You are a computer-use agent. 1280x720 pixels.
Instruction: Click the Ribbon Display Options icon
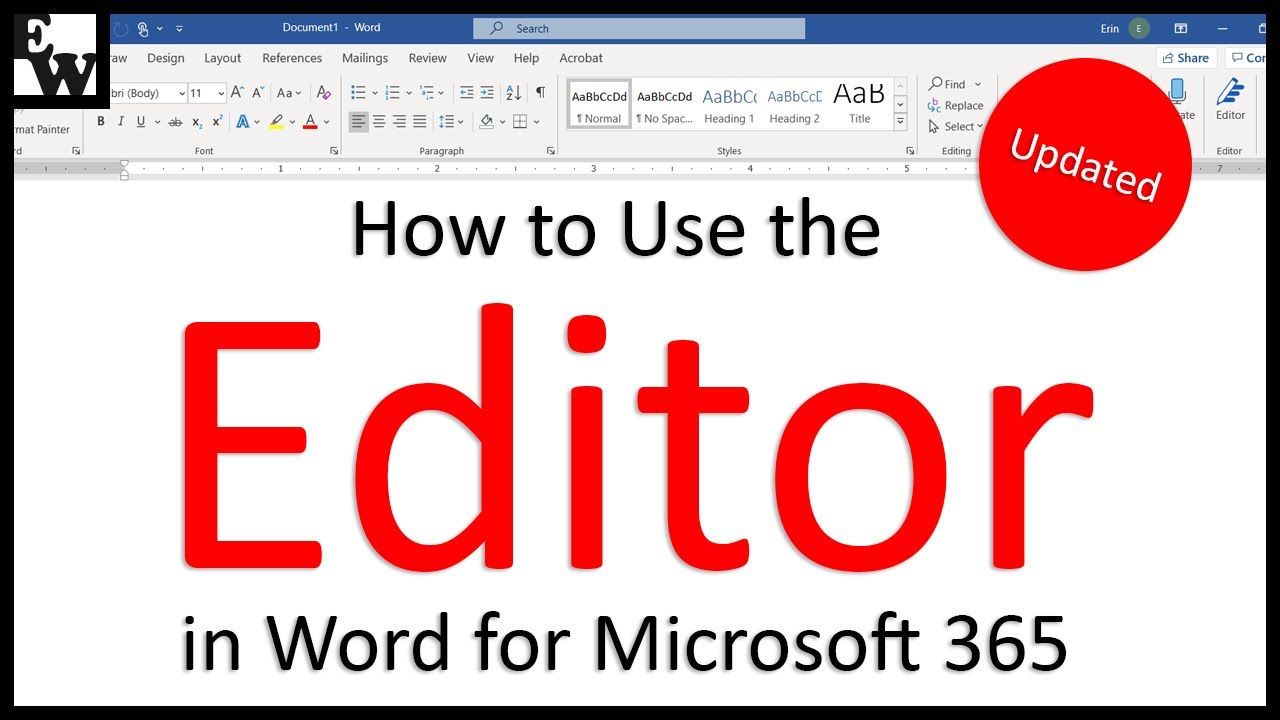tap(1181, 29)
